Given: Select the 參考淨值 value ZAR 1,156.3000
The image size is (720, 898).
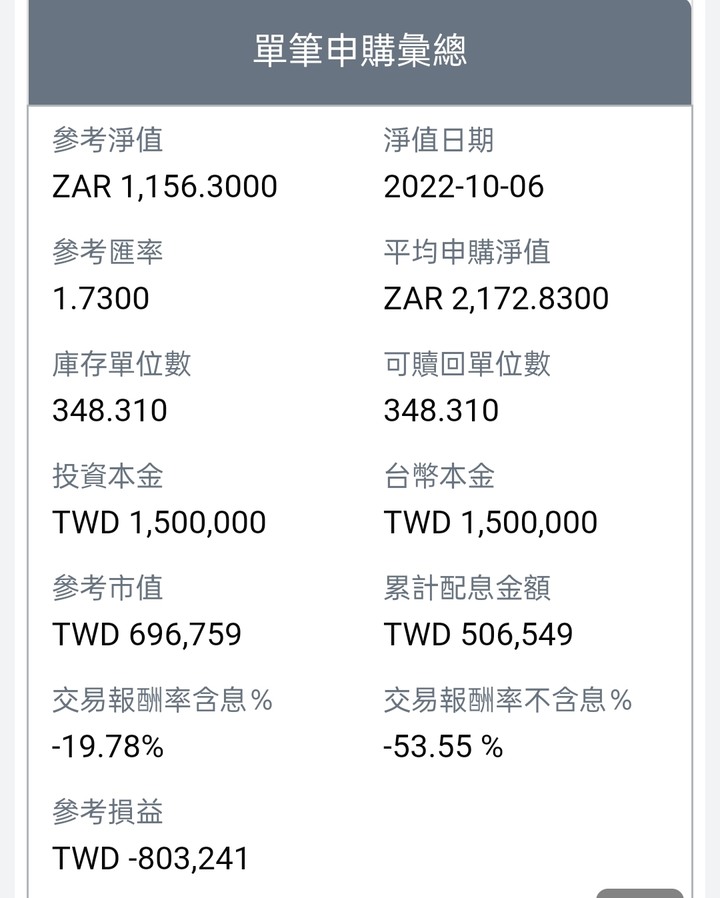Looking at the screenshot, I should 164,187.
